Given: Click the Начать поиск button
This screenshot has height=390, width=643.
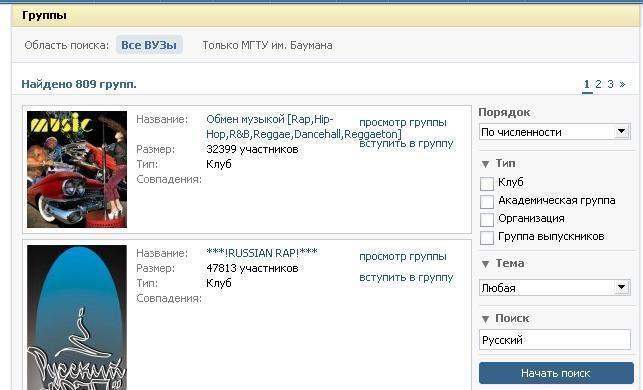Looking at the screenshot, I should [556, 373].
